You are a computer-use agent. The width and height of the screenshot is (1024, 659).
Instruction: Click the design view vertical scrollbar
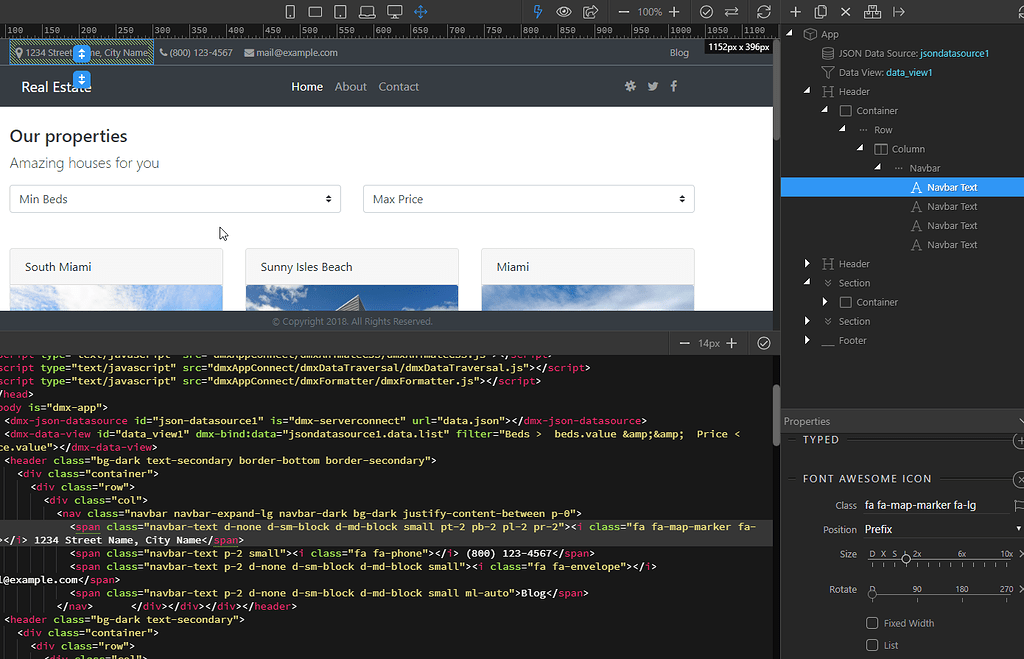point(776,90)
